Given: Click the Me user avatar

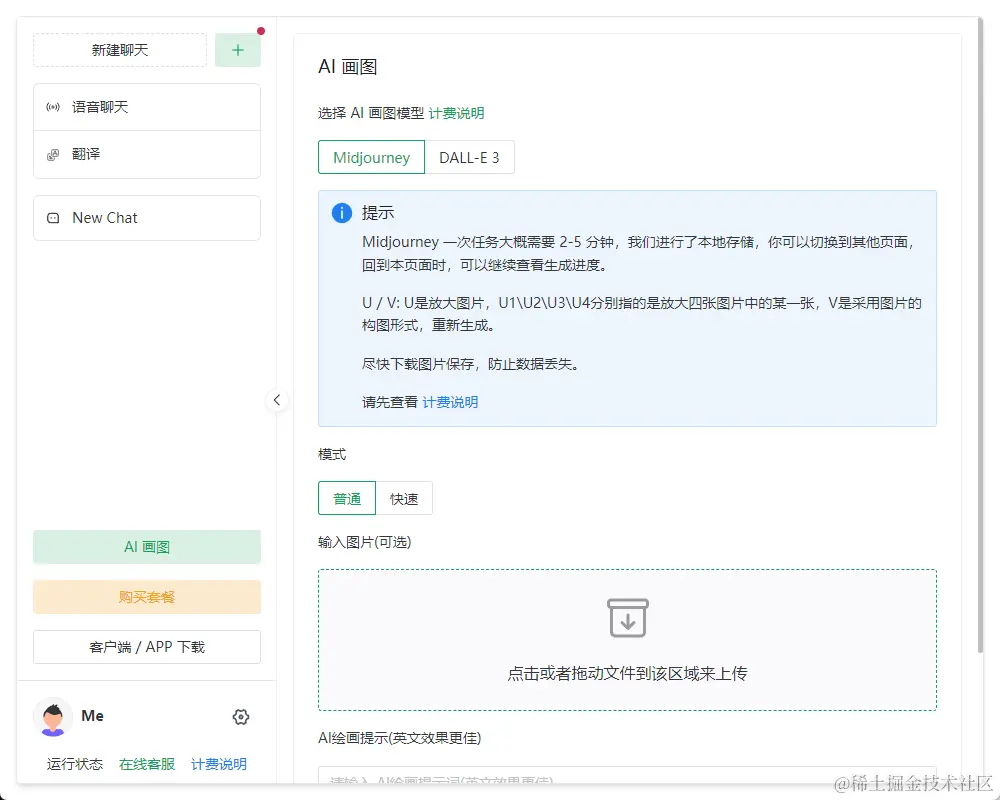Looking at the screenshot, I should tap(53, 716).
